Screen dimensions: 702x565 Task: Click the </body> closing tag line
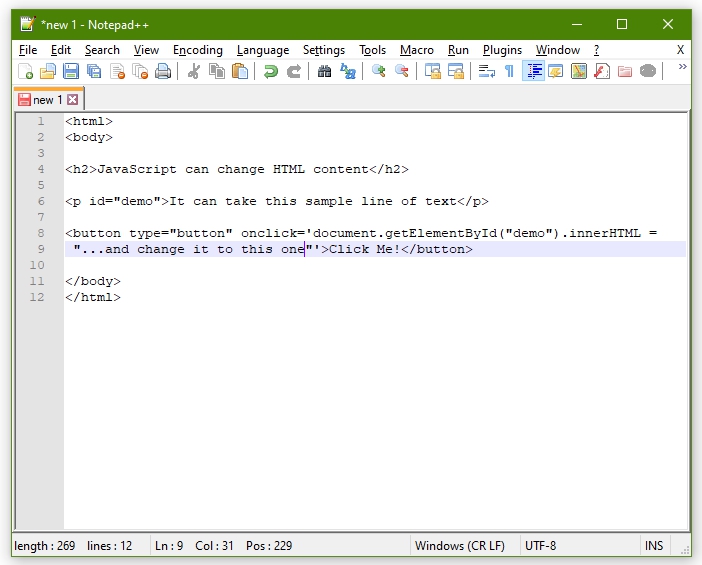[93, 281]
